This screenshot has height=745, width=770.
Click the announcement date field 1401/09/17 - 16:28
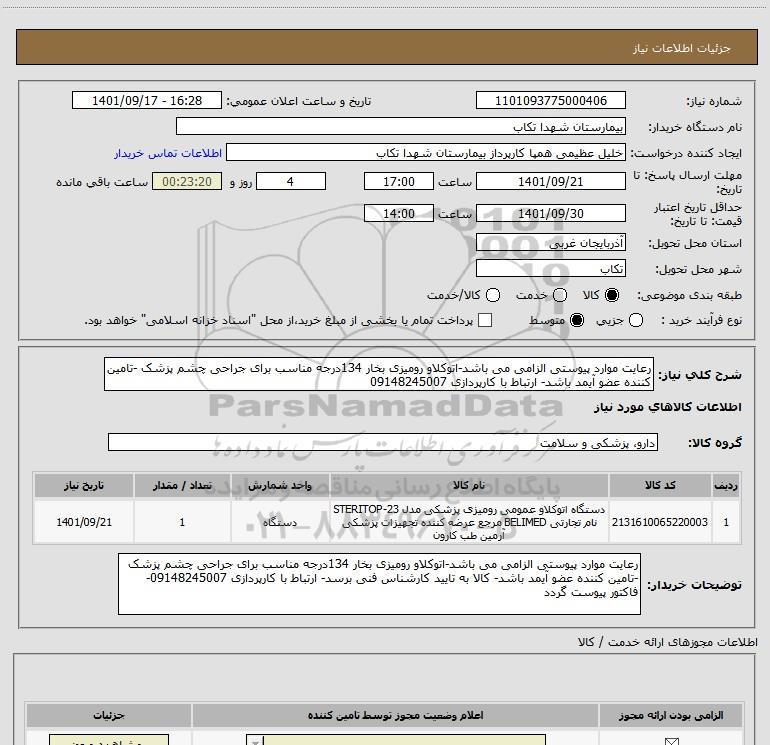[x=147, y=101]
